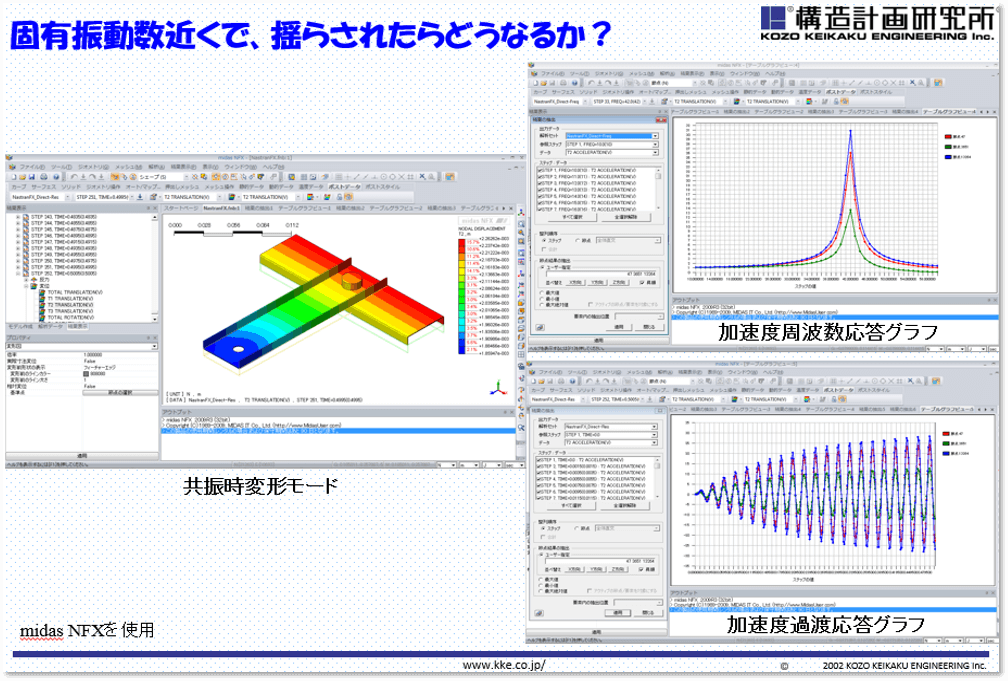Click Undo arrow icon in deformation mode window

coord(74,176)
